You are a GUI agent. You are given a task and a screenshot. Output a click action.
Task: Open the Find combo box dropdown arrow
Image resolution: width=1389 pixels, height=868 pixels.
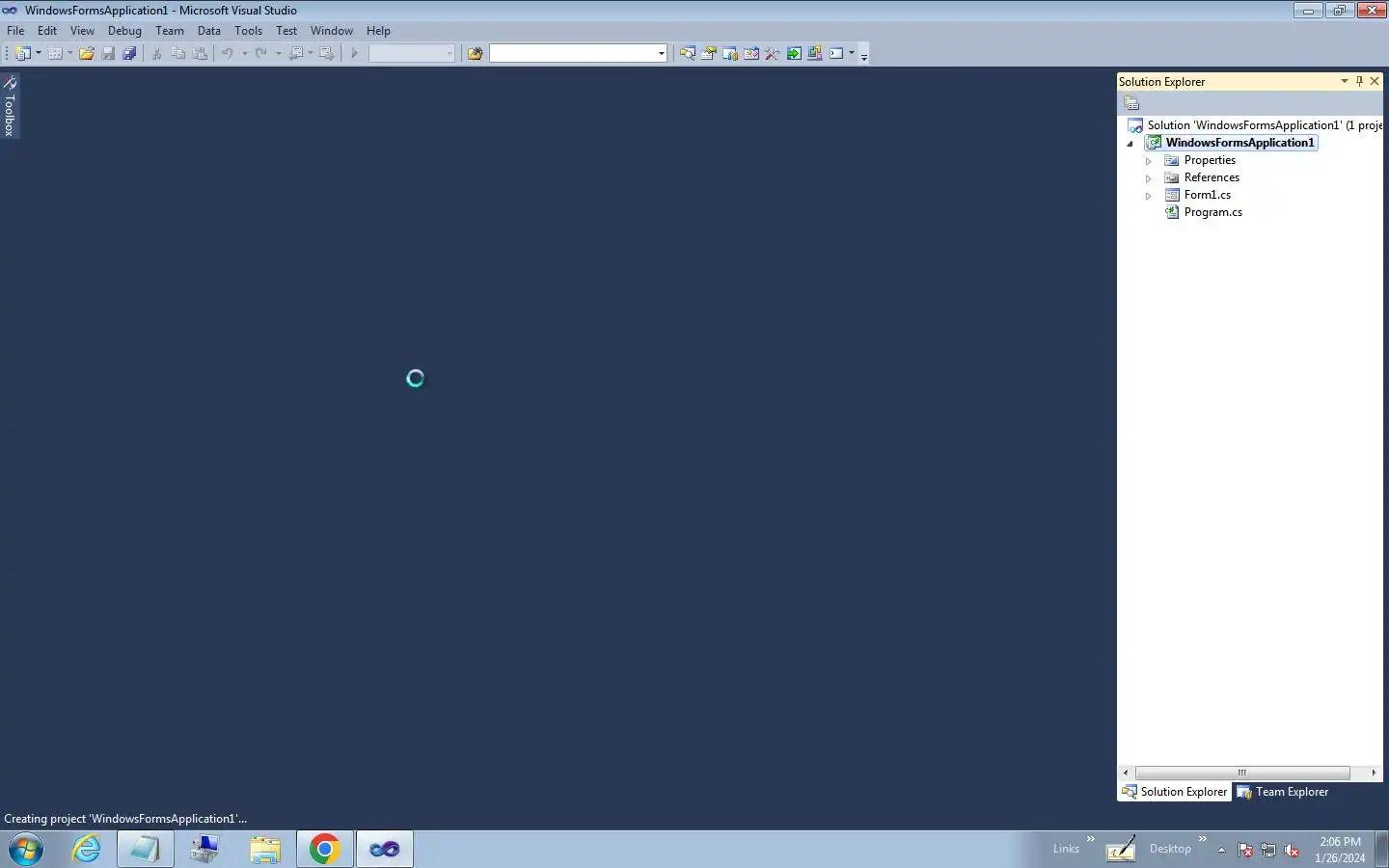(x=661, y=53)
